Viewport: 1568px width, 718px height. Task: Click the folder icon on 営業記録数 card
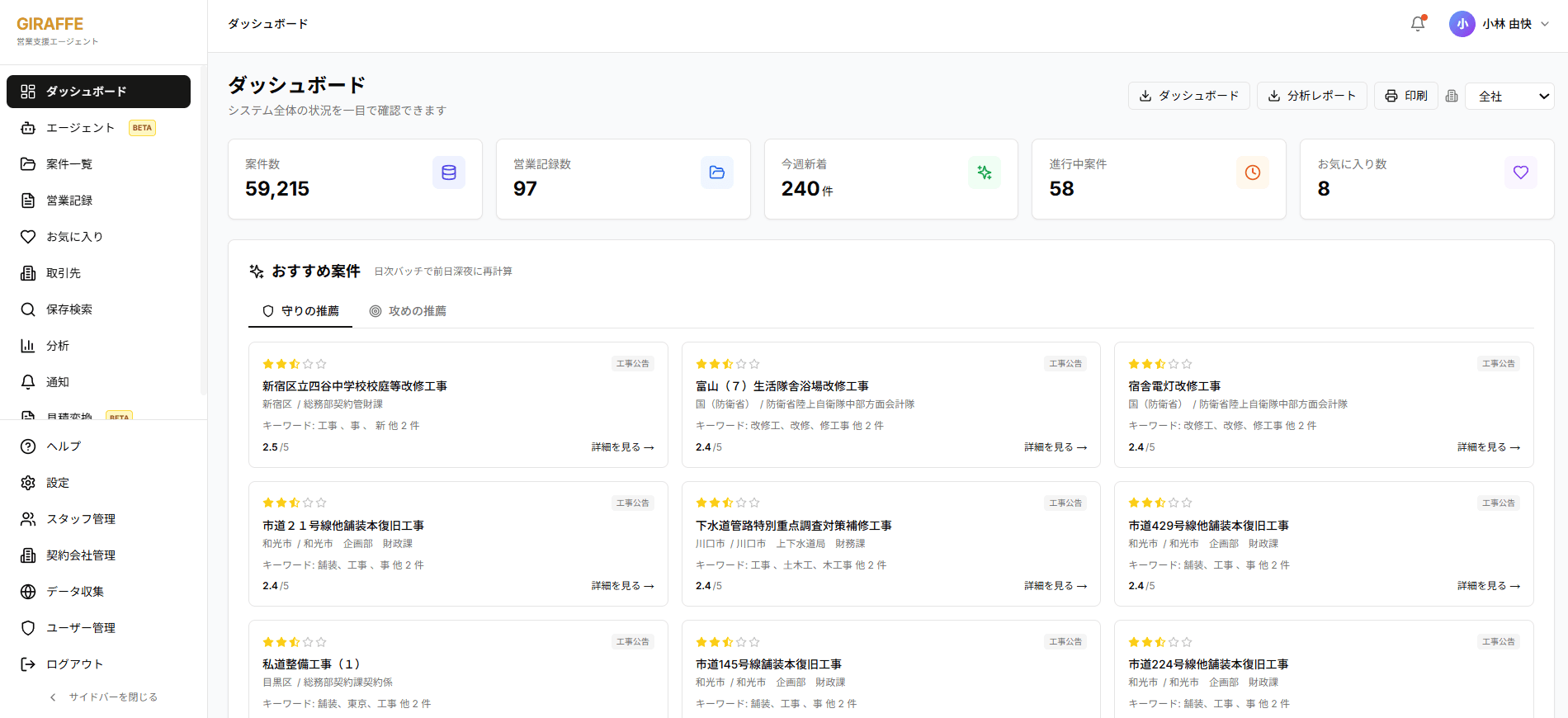(717, 172)
